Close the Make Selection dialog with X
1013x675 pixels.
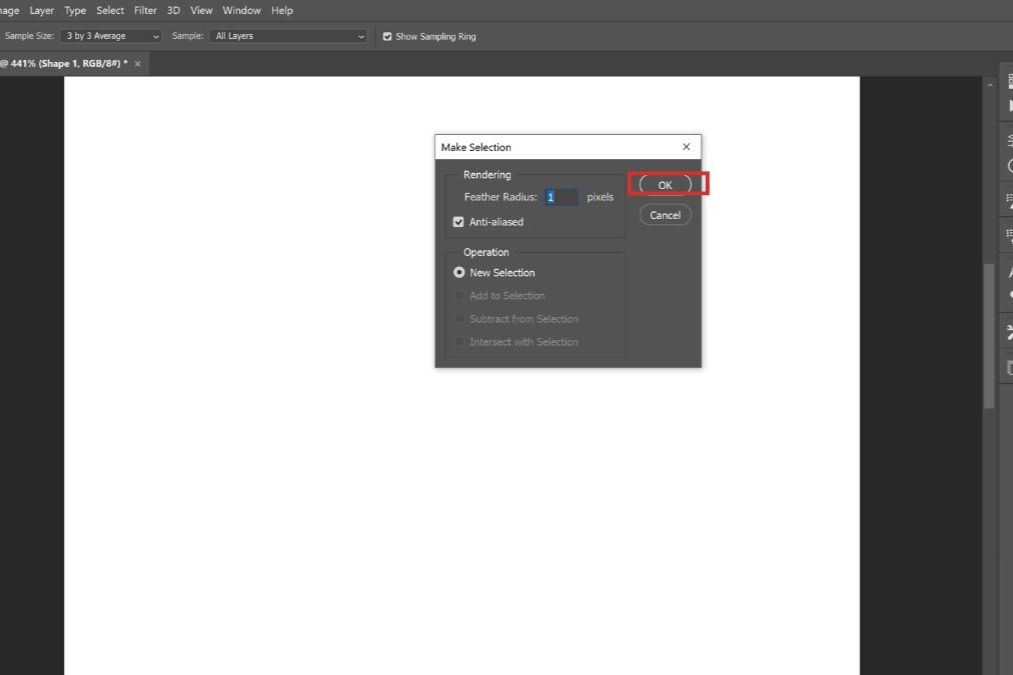click(x=686, y=147)
